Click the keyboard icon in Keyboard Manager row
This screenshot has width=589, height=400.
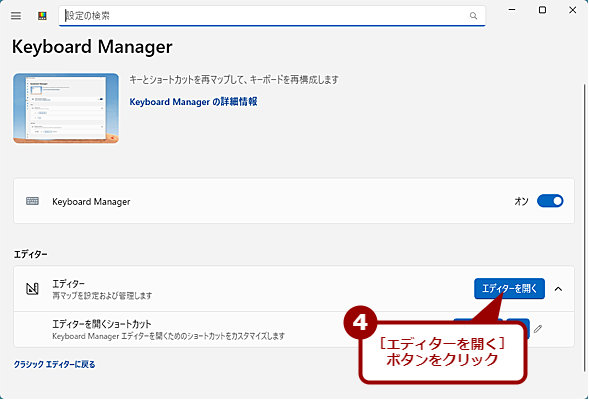32,201
